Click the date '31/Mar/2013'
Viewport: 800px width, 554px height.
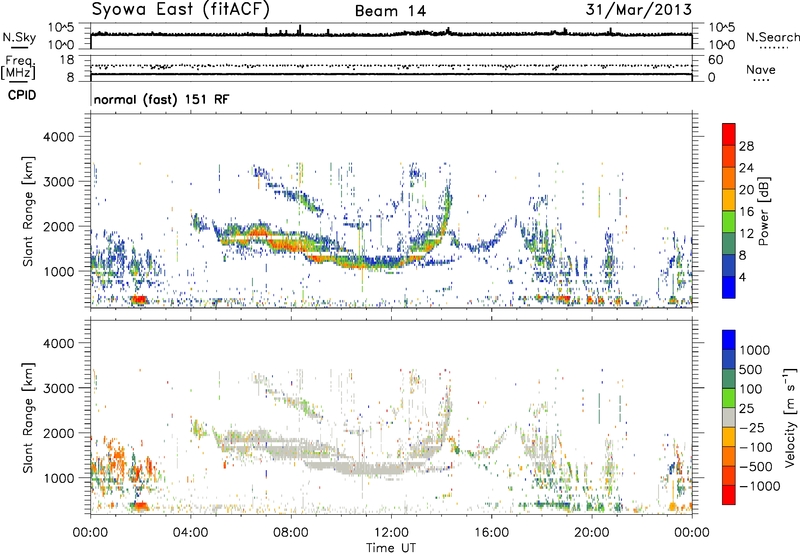click(x=639, y=9)
